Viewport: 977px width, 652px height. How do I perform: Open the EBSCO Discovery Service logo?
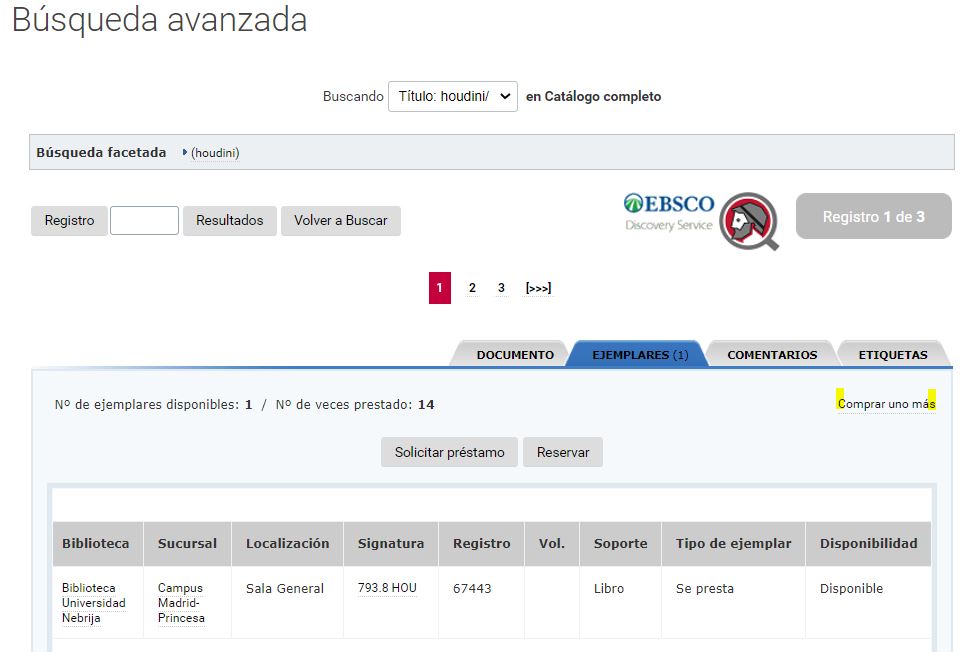point(669,213)
